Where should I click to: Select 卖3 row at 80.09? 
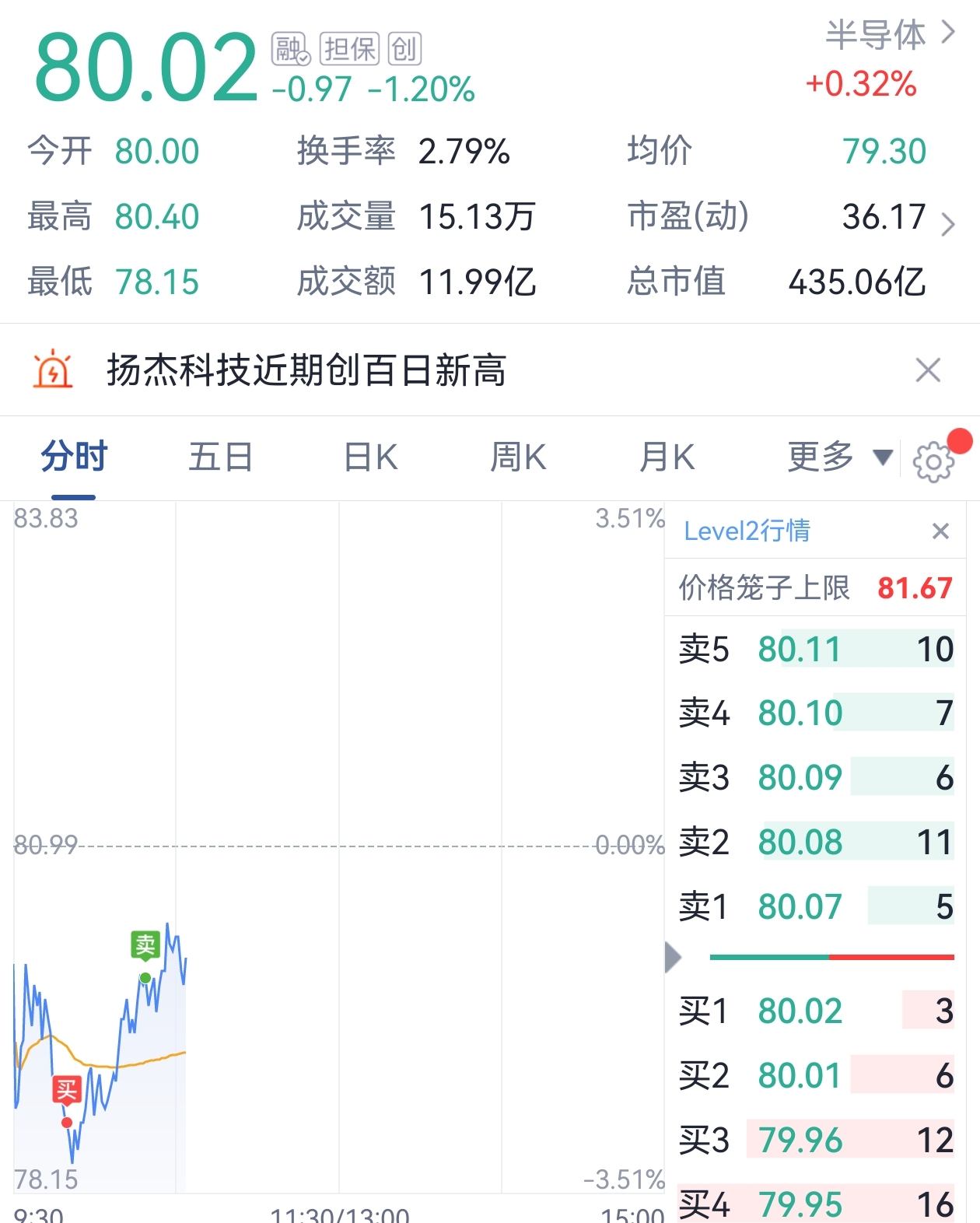pos(816,777)
